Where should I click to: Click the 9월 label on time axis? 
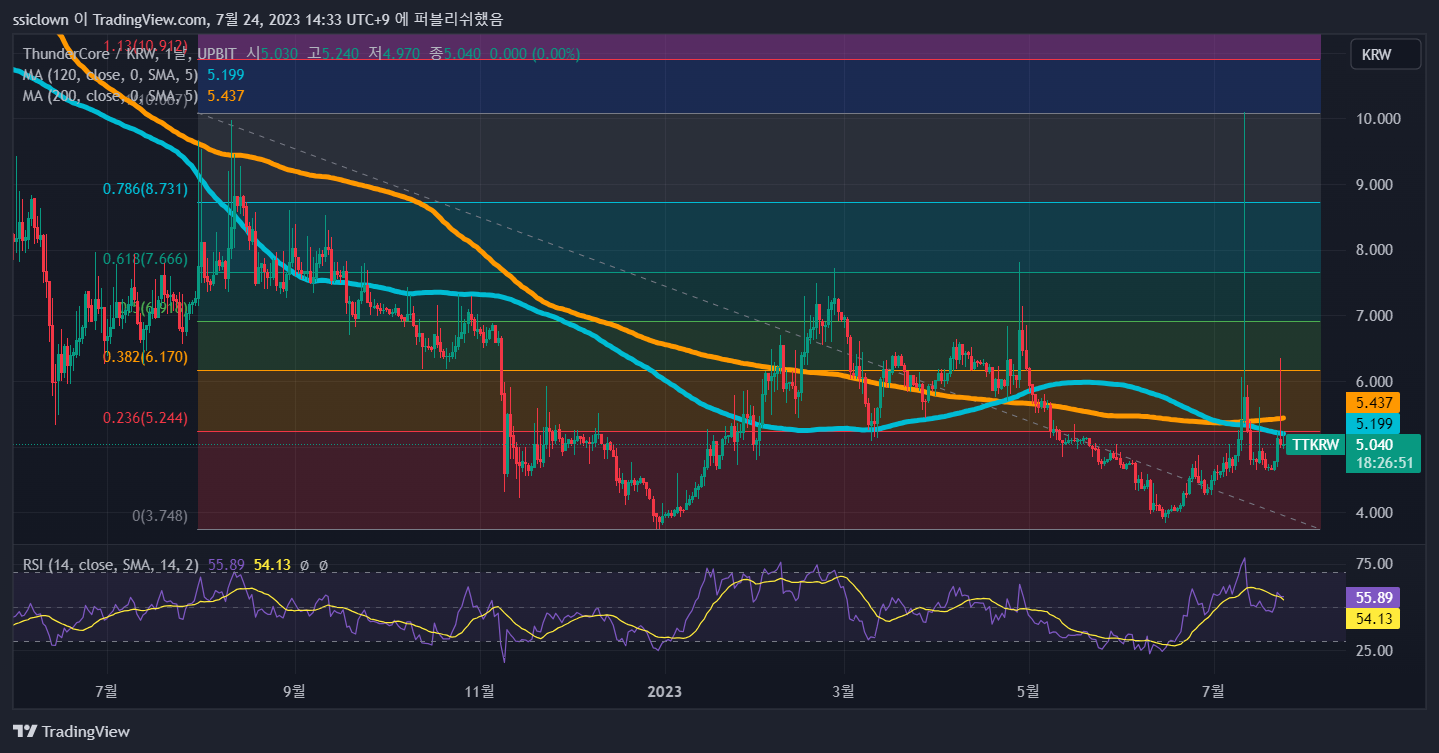[x=296, y=690]
